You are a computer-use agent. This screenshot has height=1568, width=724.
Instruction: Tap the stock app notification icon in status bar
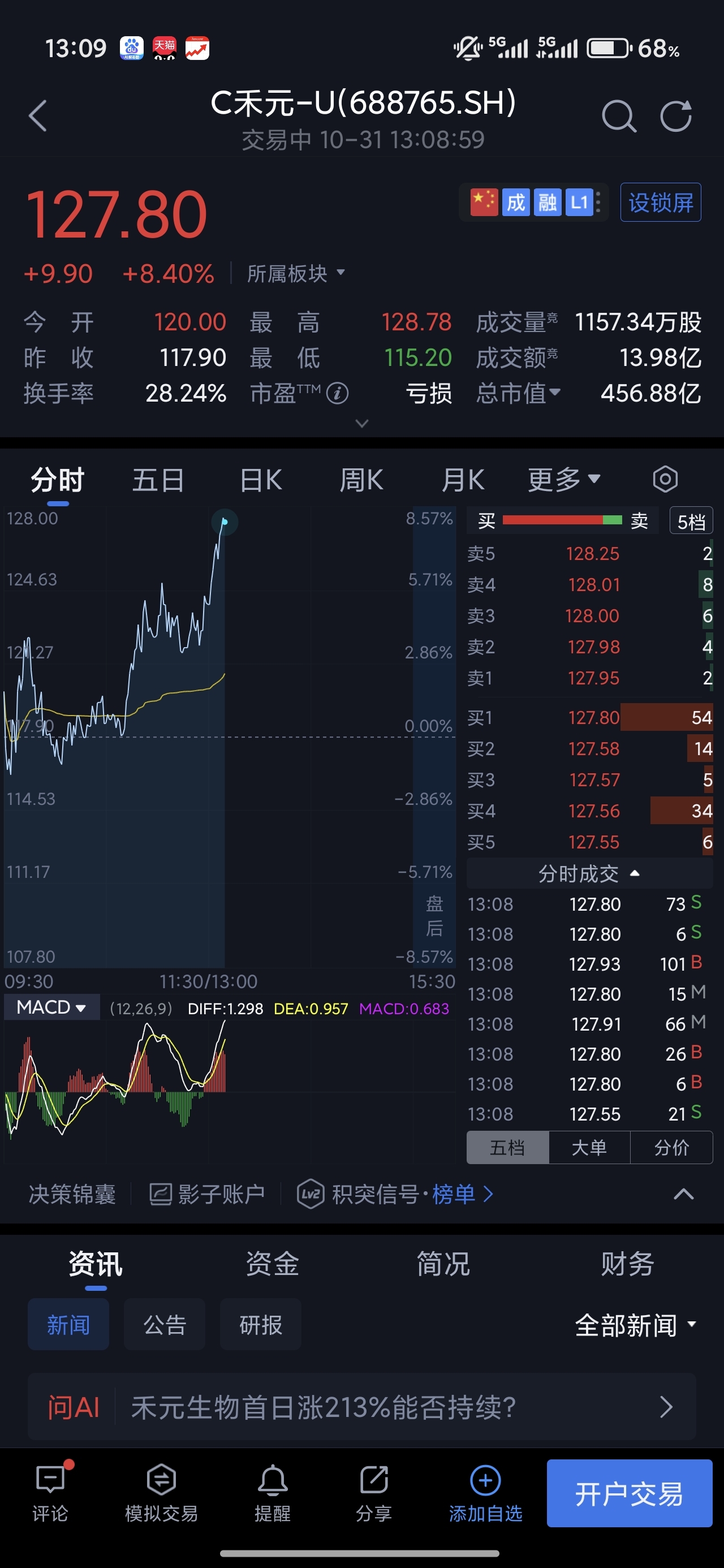pos(197,48)
